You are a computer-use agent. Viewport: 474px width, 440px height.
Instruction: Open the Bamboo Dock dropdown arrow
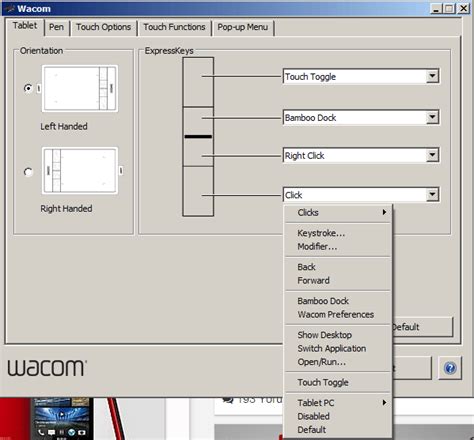click(x=432, y=117)
